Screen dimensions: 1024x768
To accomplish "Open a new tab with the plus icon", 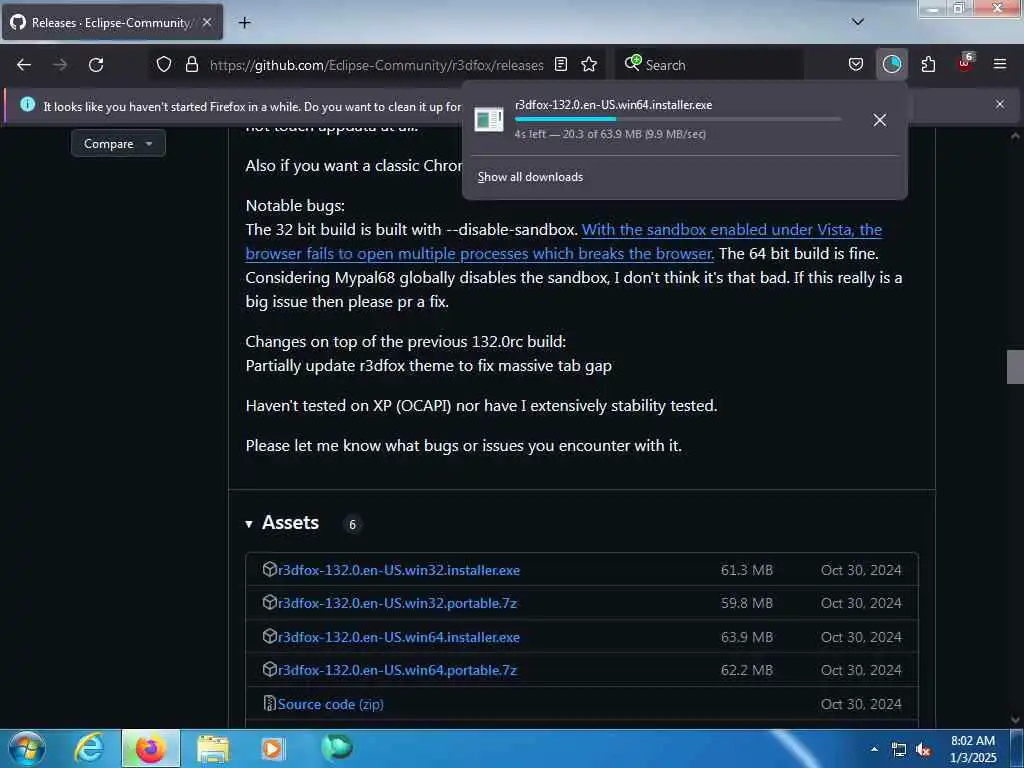I will coord(244,23).
